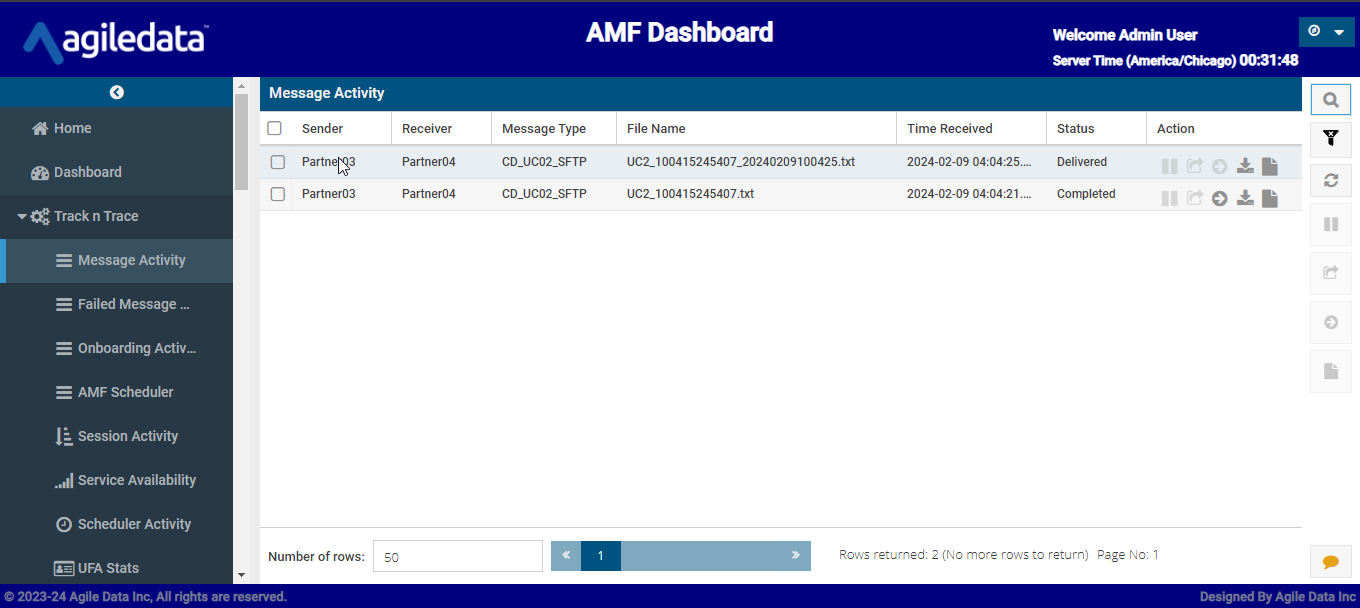Clear filters with the funnel icon
This screenshot has height=608, width=1360.
[x=1330, y=140]
